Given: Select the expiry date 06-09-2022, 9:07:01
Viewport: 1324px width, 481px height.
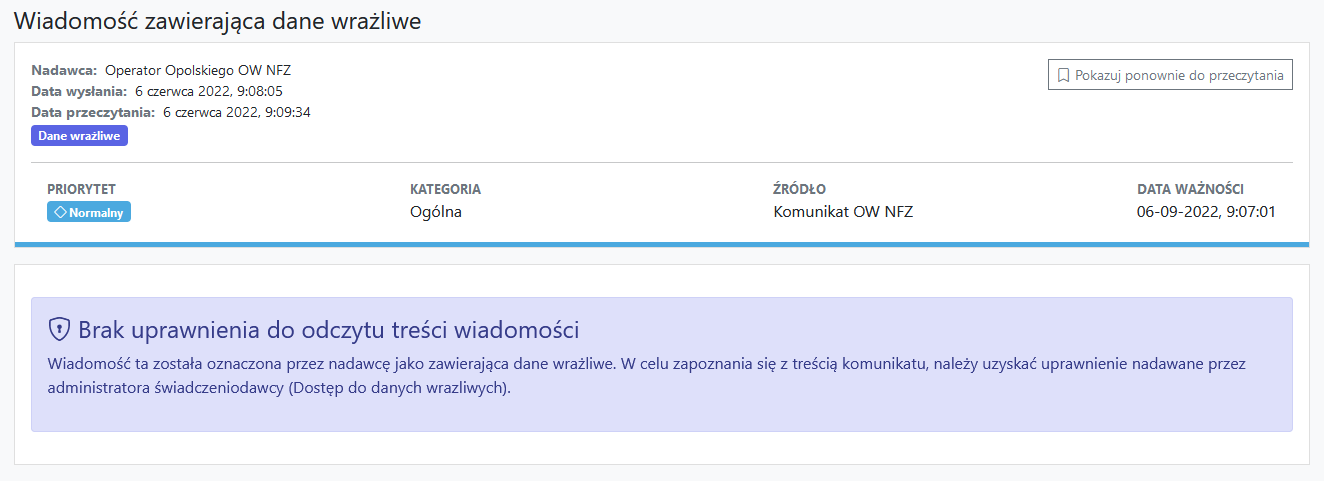Looking at the screenshot, I should click(1206, 212).
